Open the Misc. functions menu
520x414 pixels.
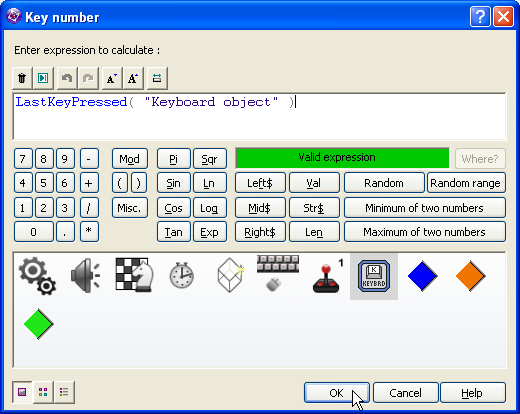pos(130,208)
